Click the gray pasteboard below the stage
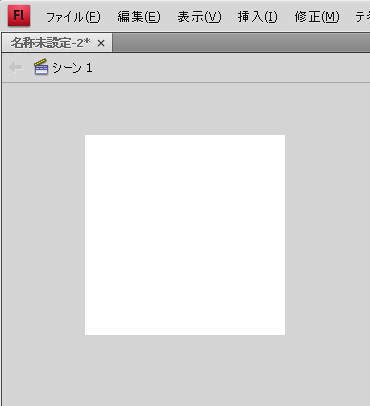 coord(185,370)
